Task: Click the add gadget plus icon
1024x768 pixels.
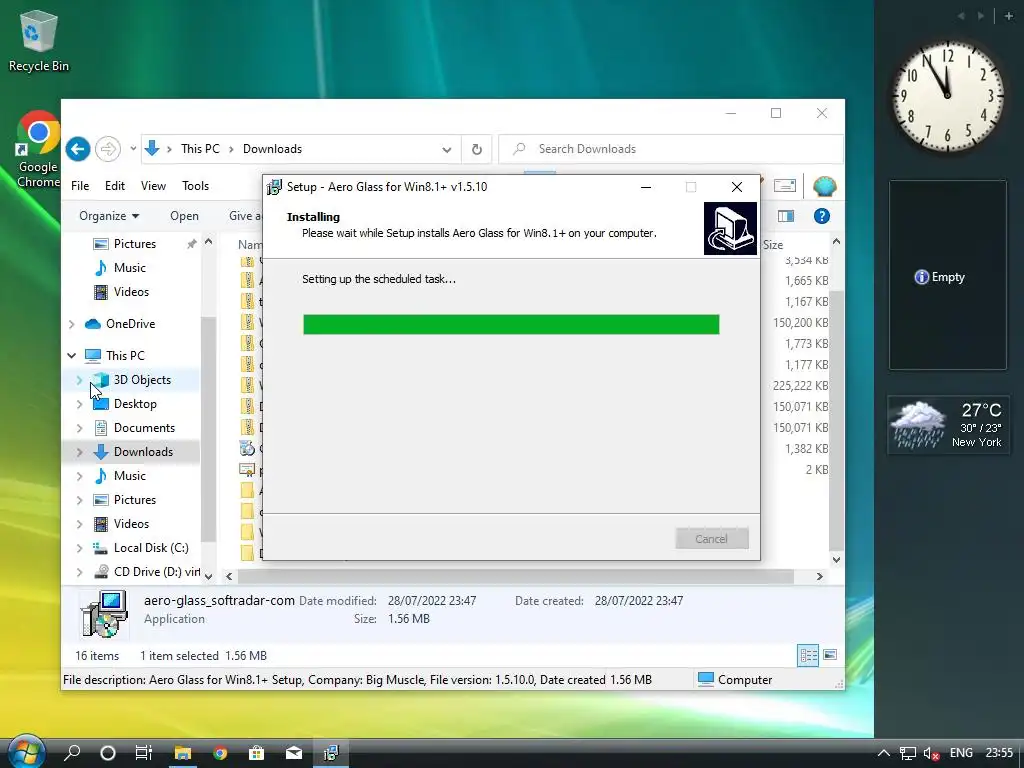Action: click(1008, 16)
